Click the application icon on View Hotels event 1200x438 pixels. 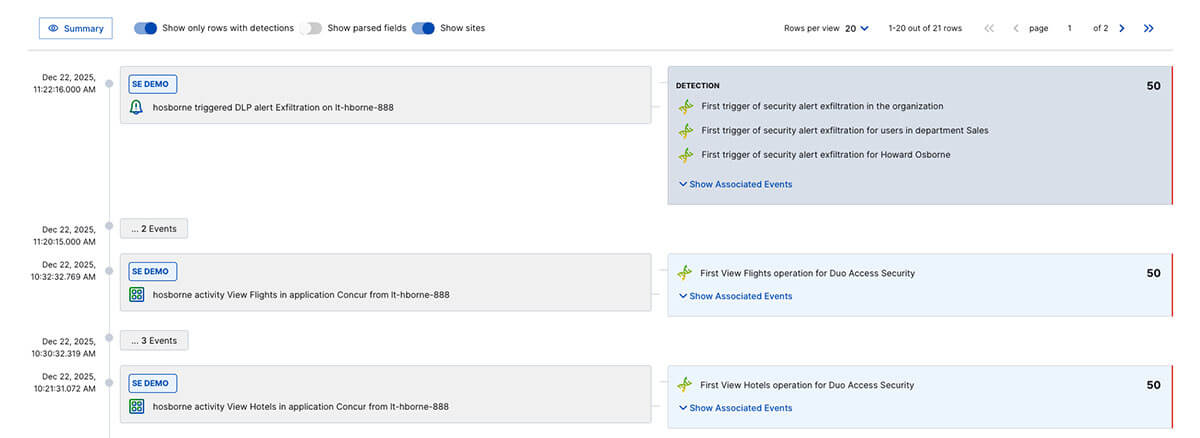click(136, 406)
